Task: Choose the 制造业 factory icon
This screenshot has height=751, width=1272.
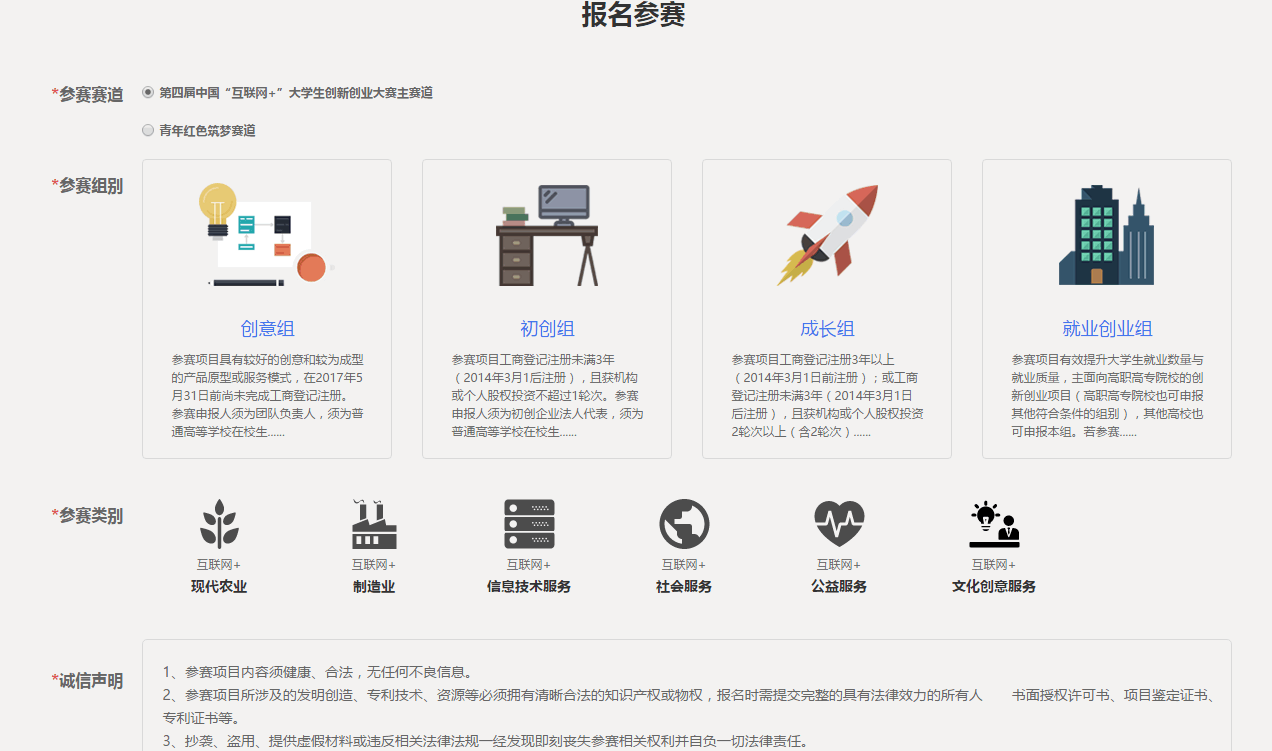Action: [374, 524]
